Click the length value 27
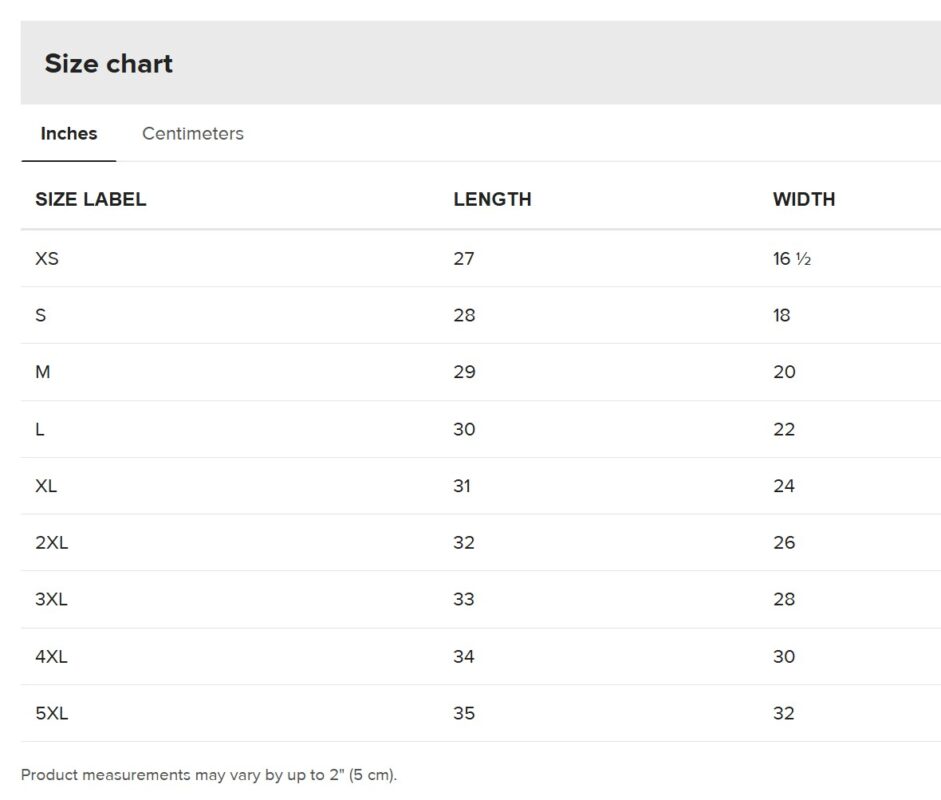 (464, 259)
